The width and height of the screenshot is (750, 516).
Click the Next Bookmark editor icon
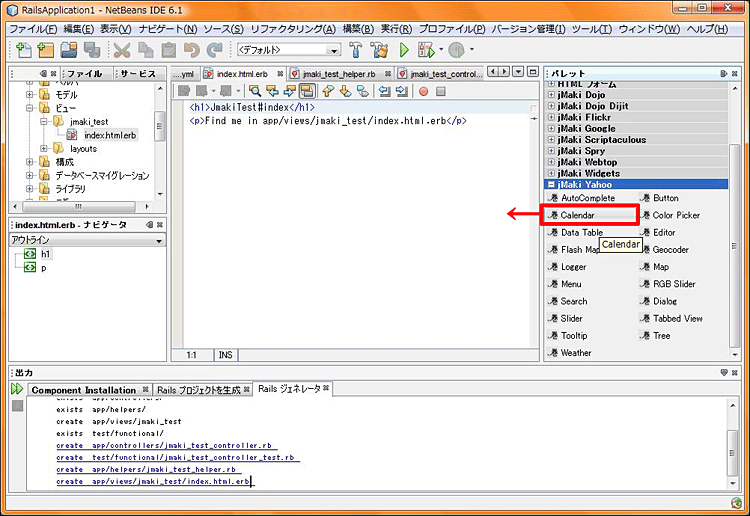(345, 91)
